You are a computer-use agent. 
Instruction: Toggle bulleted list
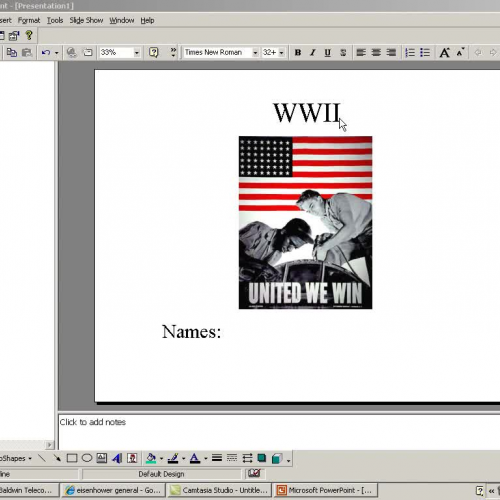click(425, 53)
